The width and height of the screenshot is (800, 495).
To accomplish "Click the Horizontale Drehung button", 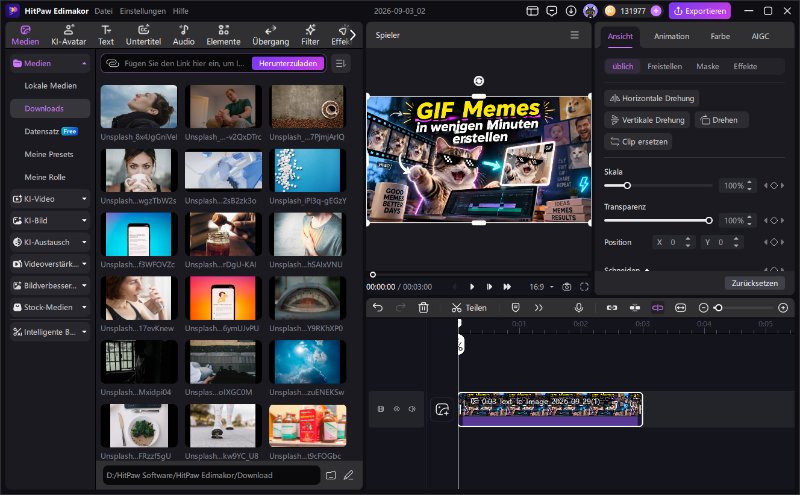I will [652, 98].
